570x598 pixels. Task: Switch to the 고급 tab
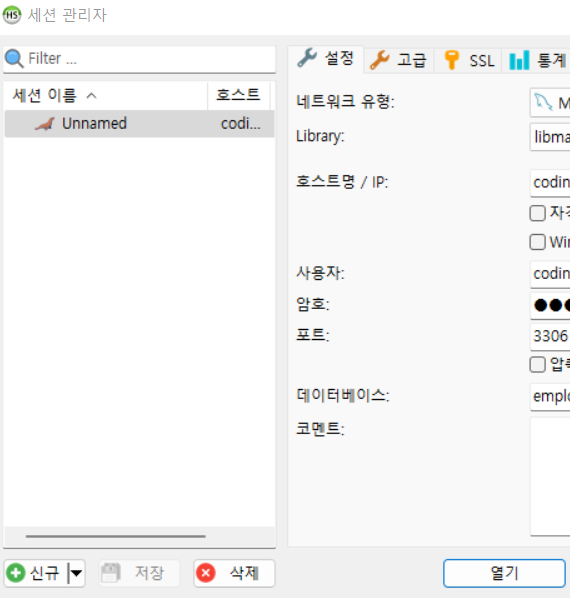398,60
